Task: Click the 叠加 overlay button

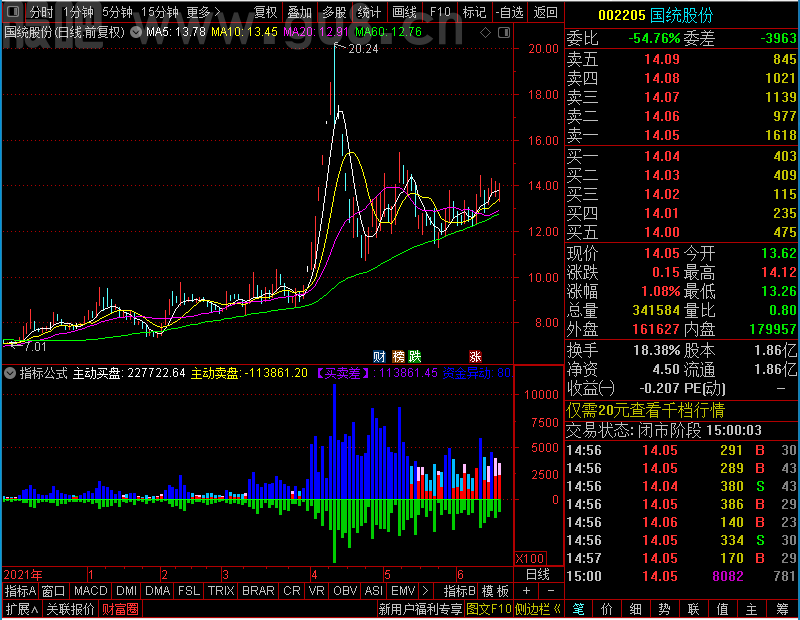Action: tap(299, 11)
